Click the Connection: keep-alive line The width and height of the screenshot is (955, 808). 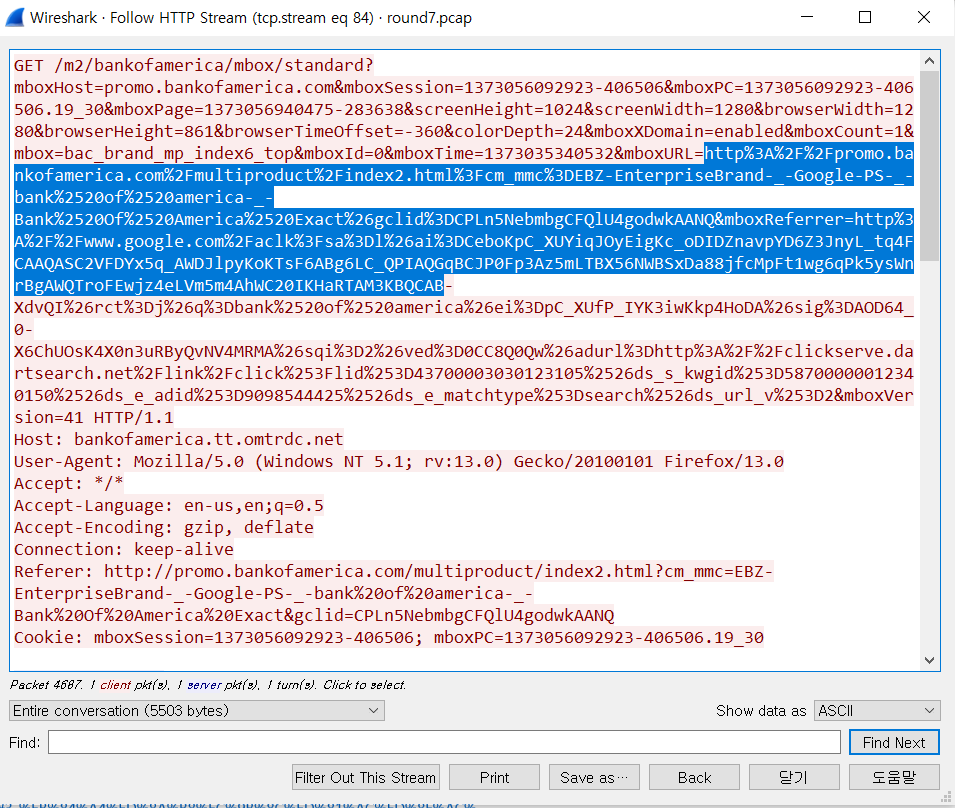(124, 549)
